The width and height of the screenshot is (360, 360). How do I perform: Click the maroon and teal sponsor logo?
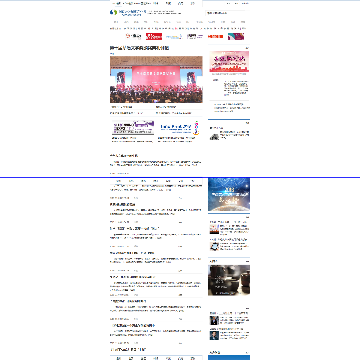[236, 36]
